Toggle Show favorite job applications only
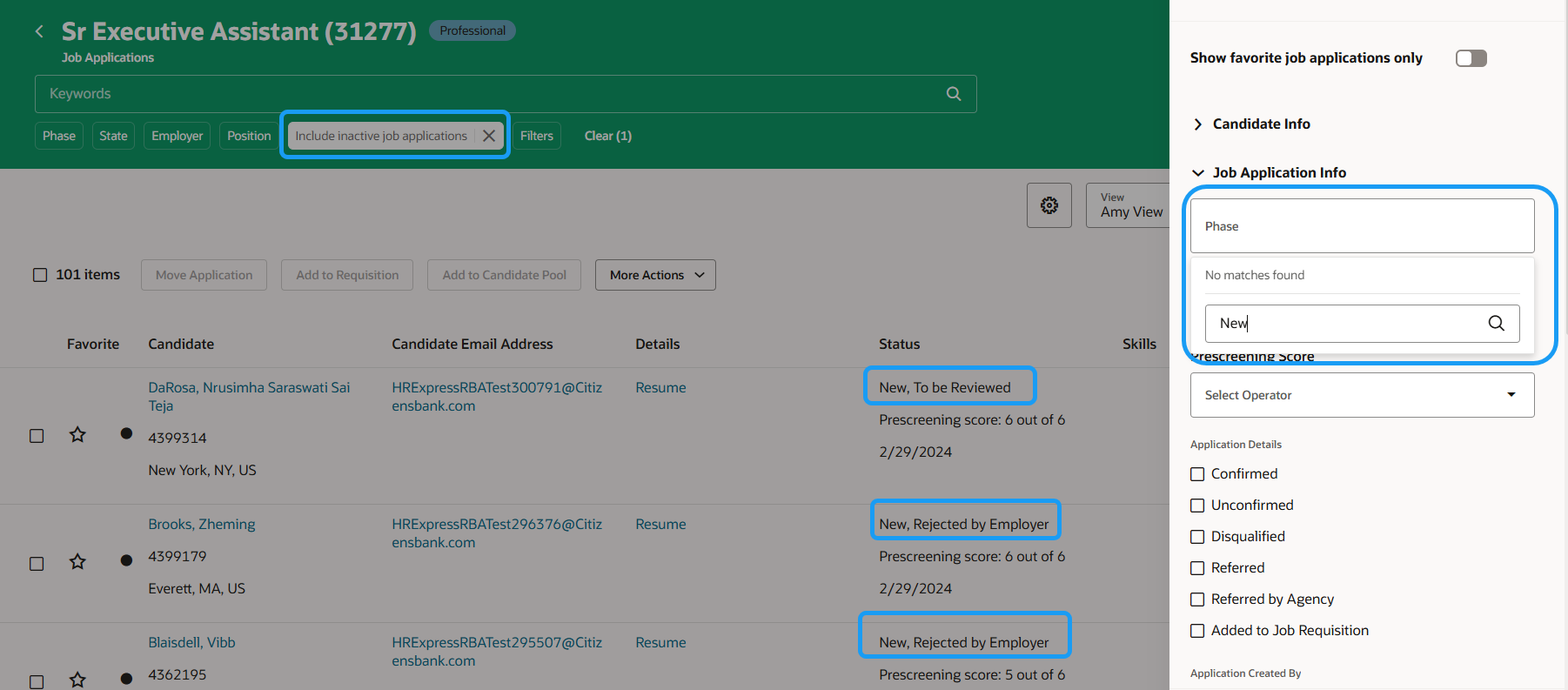 tap(1471, 58)
